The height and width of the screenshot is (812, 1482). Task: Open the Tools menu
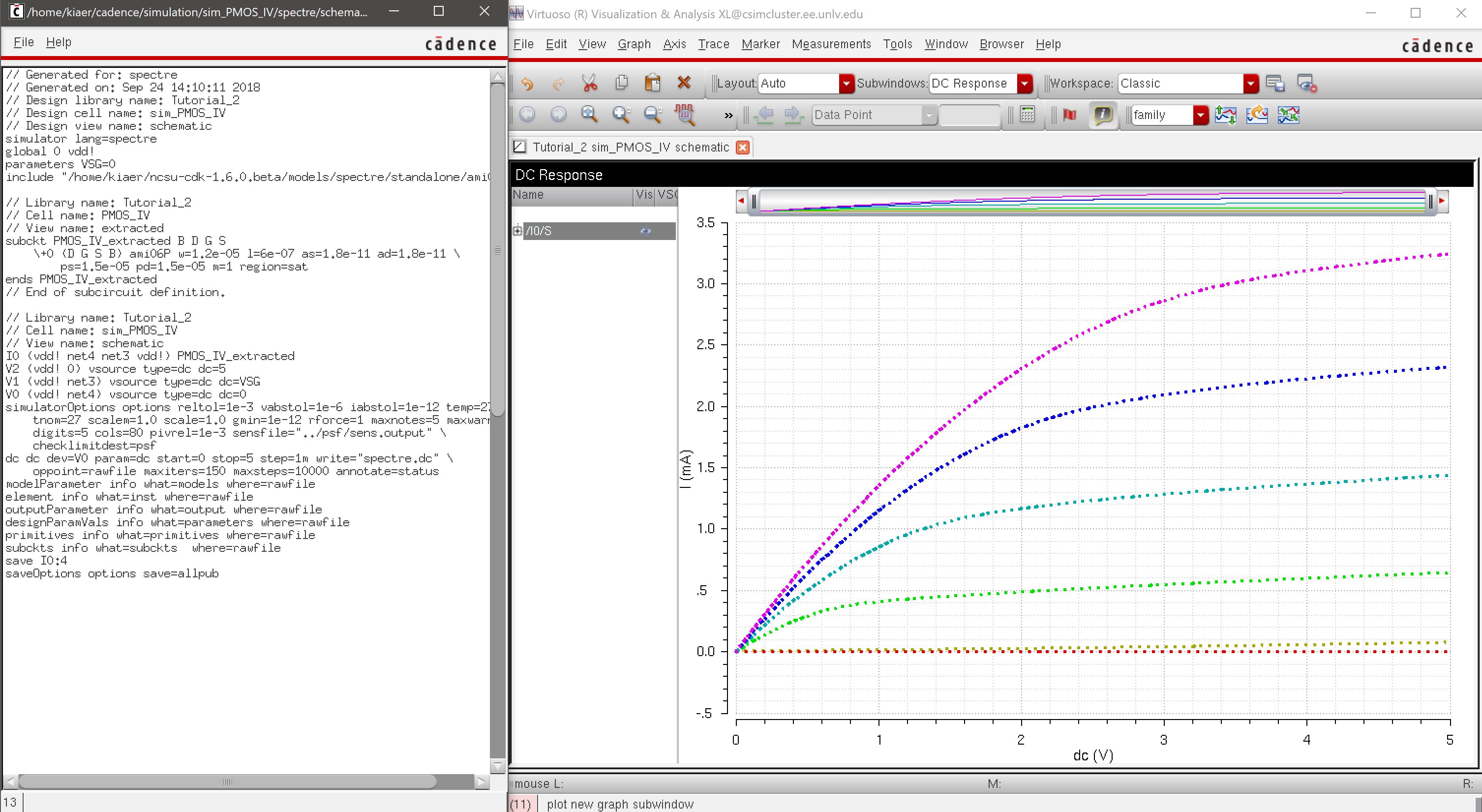[x=898, y=44]
